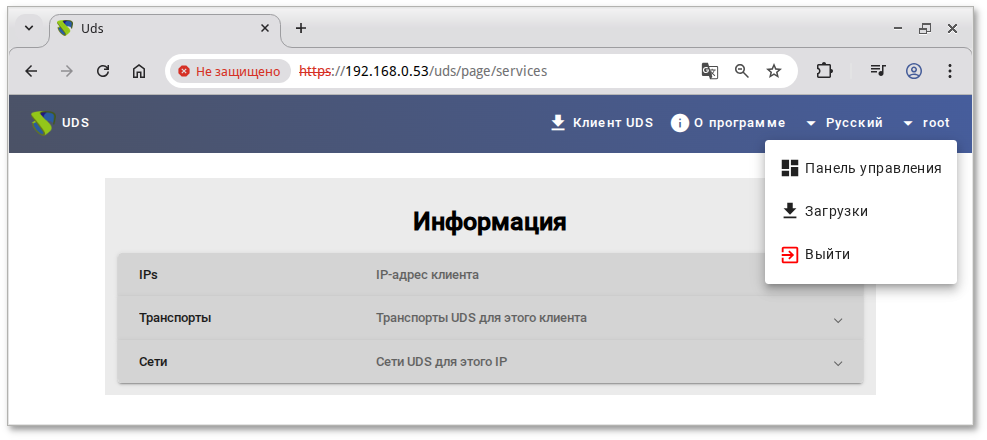Click the UDS text next to logo
987x440 pixels.
pyautogui.click(x=76, y=123)
